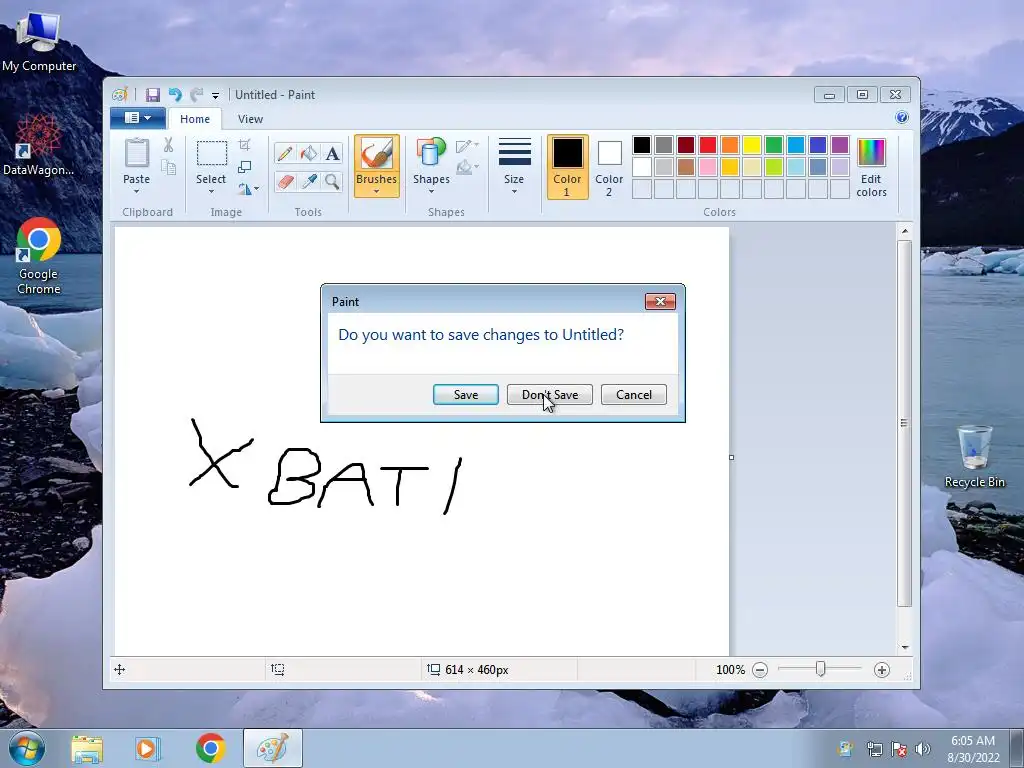The width and height of the screenshot is (1024, 768).
Task: Select Color 2 background button
Action: 609,167
